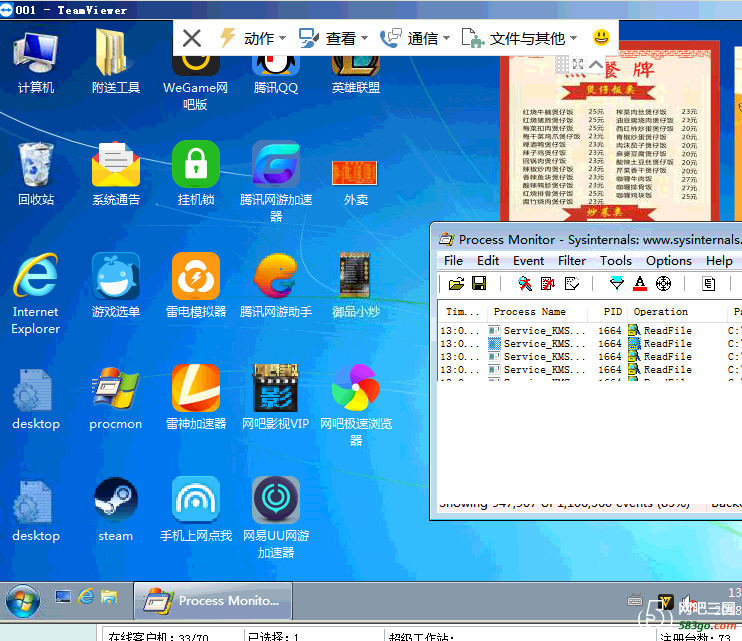Screen dimensions: 742x641
Task: Toggle the Autoscroll icon in Process Monitor
Action: click(x=548, y=284)
